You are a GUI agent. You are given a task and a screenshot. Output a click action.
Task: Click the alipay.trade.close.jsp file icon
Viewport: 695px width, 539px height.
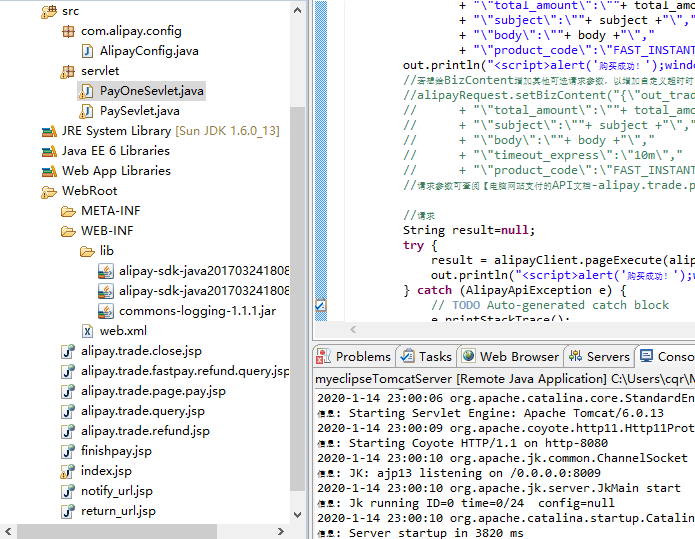68,351
